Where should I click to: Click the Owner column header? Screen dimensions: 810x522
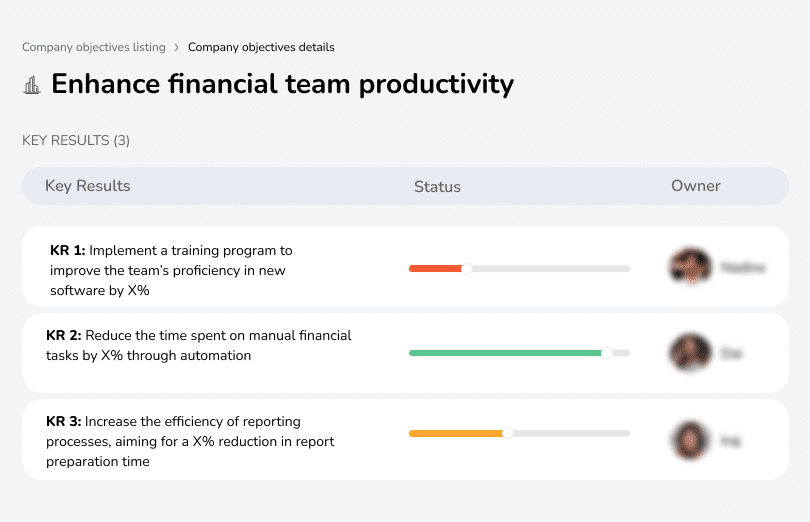pyautogui.click(x=695, y=186)
